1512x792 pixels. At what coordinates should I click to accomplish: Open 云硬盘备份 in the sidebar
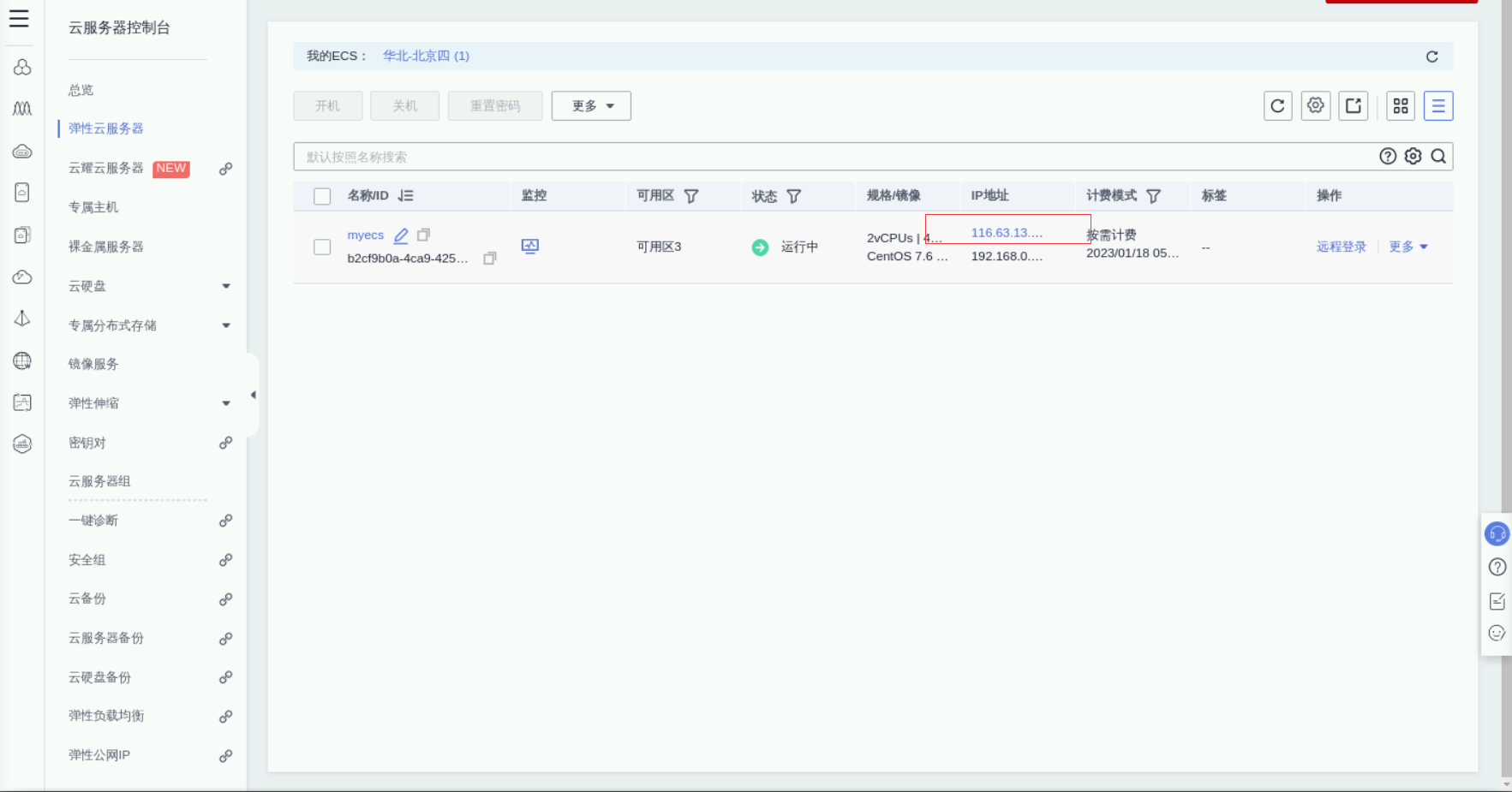click(99, 677)
